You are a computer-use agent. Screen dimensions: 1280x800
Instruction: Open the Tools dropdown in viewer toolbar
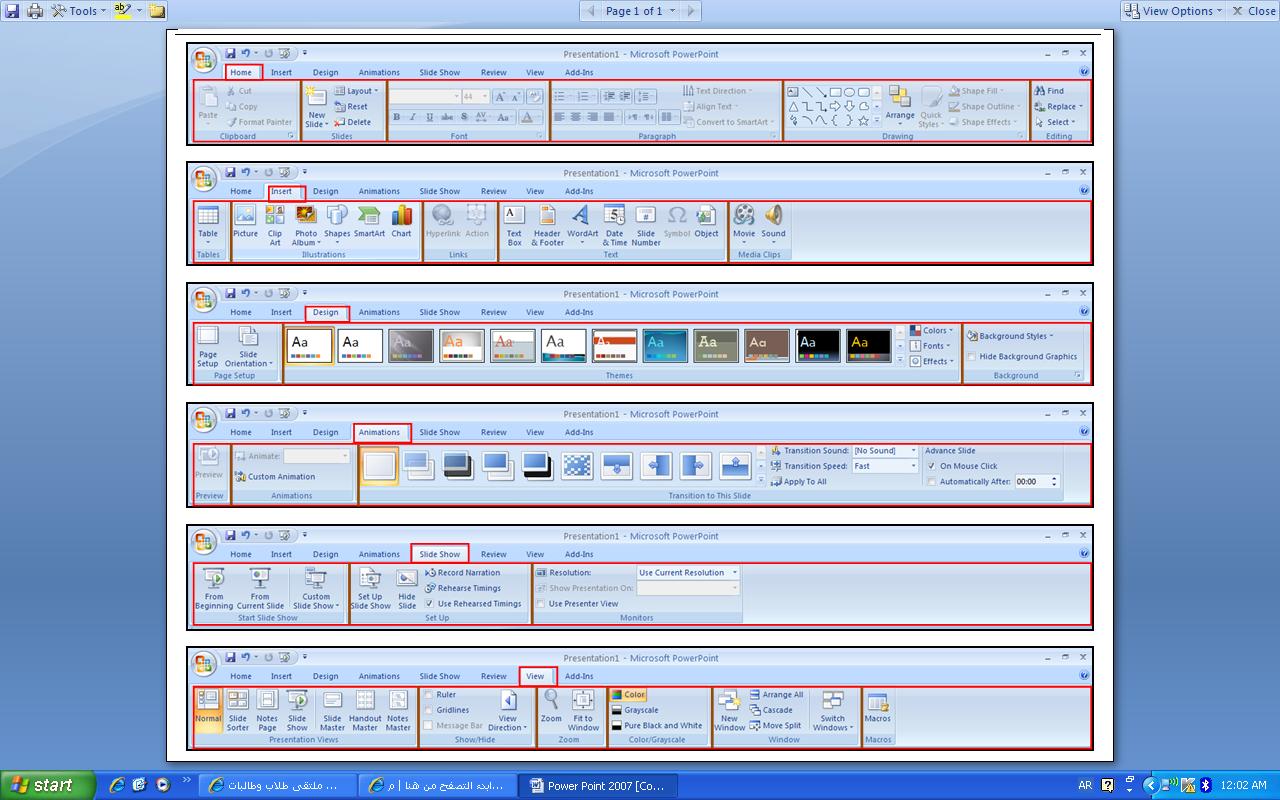pyautogui.click(x=78, y=11)
